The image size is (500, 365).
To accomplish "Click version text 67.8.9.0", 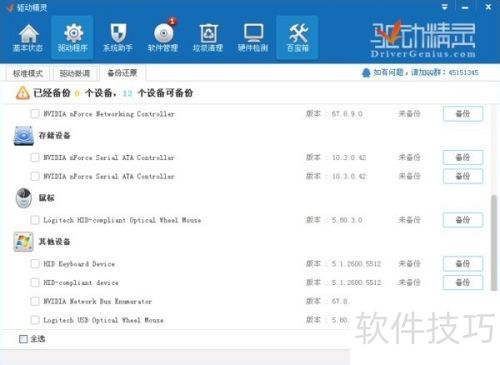I will point(347,114).
